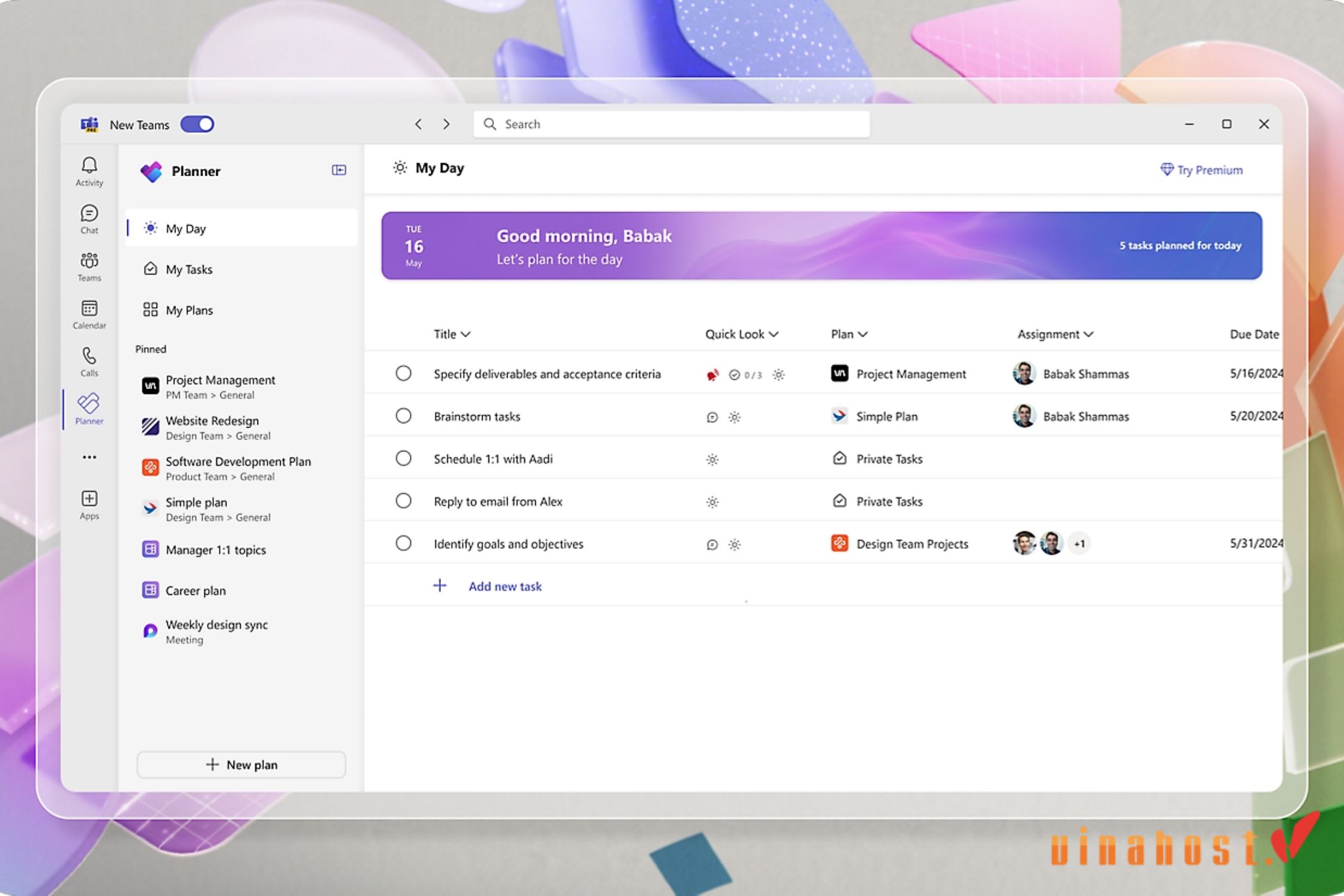Click the Design Team Projects plan icon
1344x896 pixels.
pos(839,543)
